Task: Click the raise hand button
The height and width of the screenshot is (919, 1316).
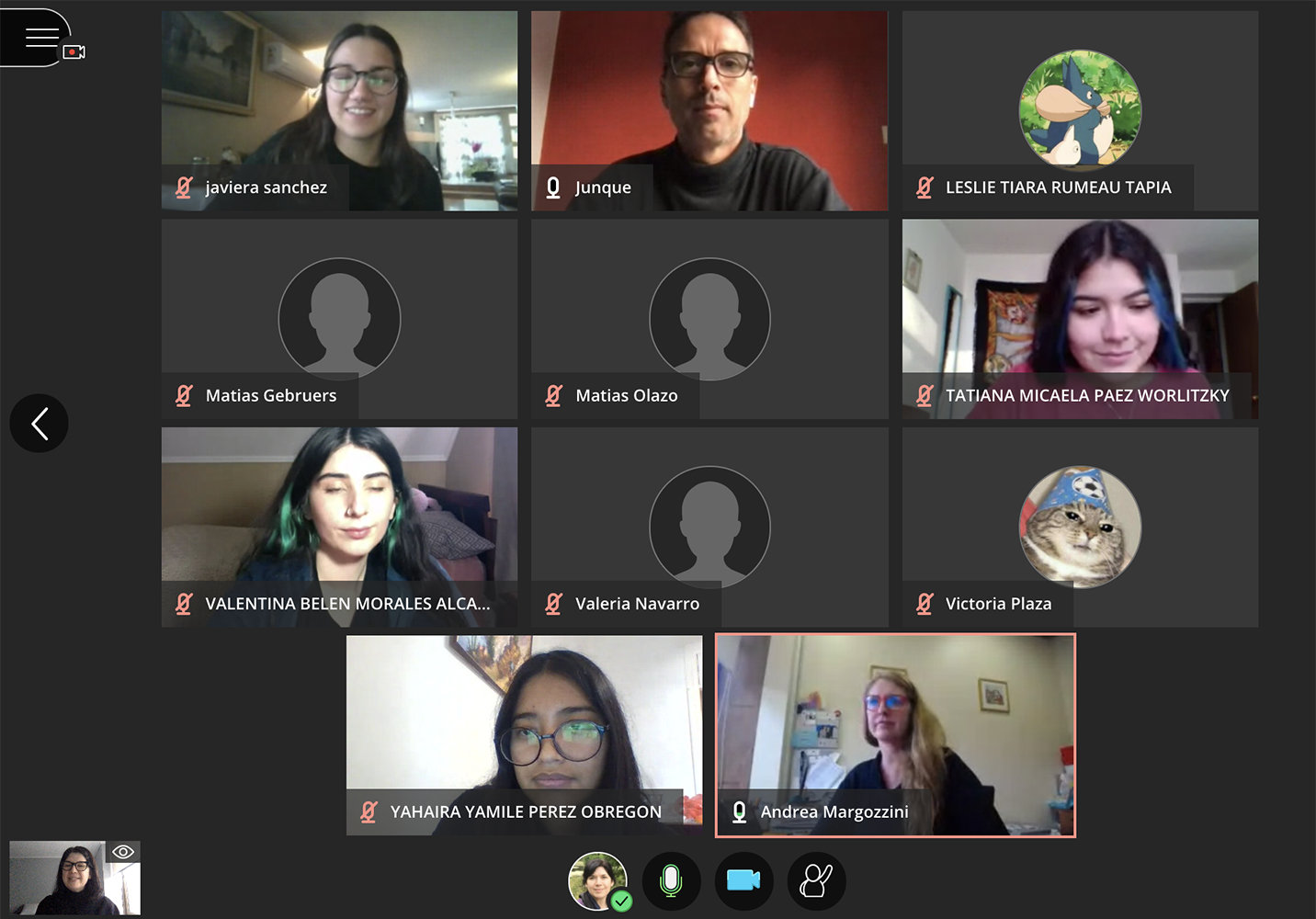Action: [816, 881]
